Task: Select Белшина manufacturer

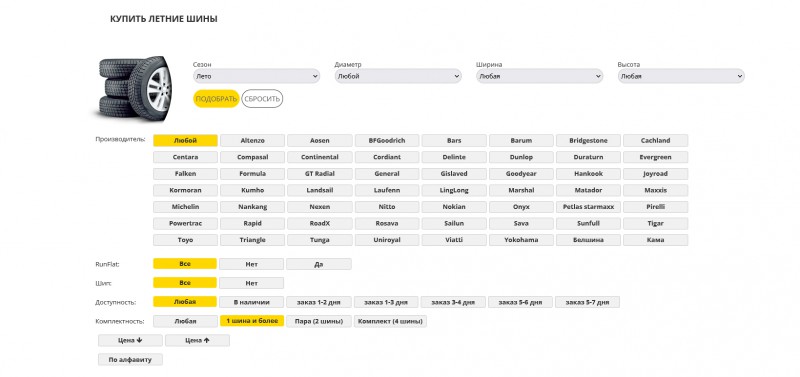Action: [x=588, y=240]
